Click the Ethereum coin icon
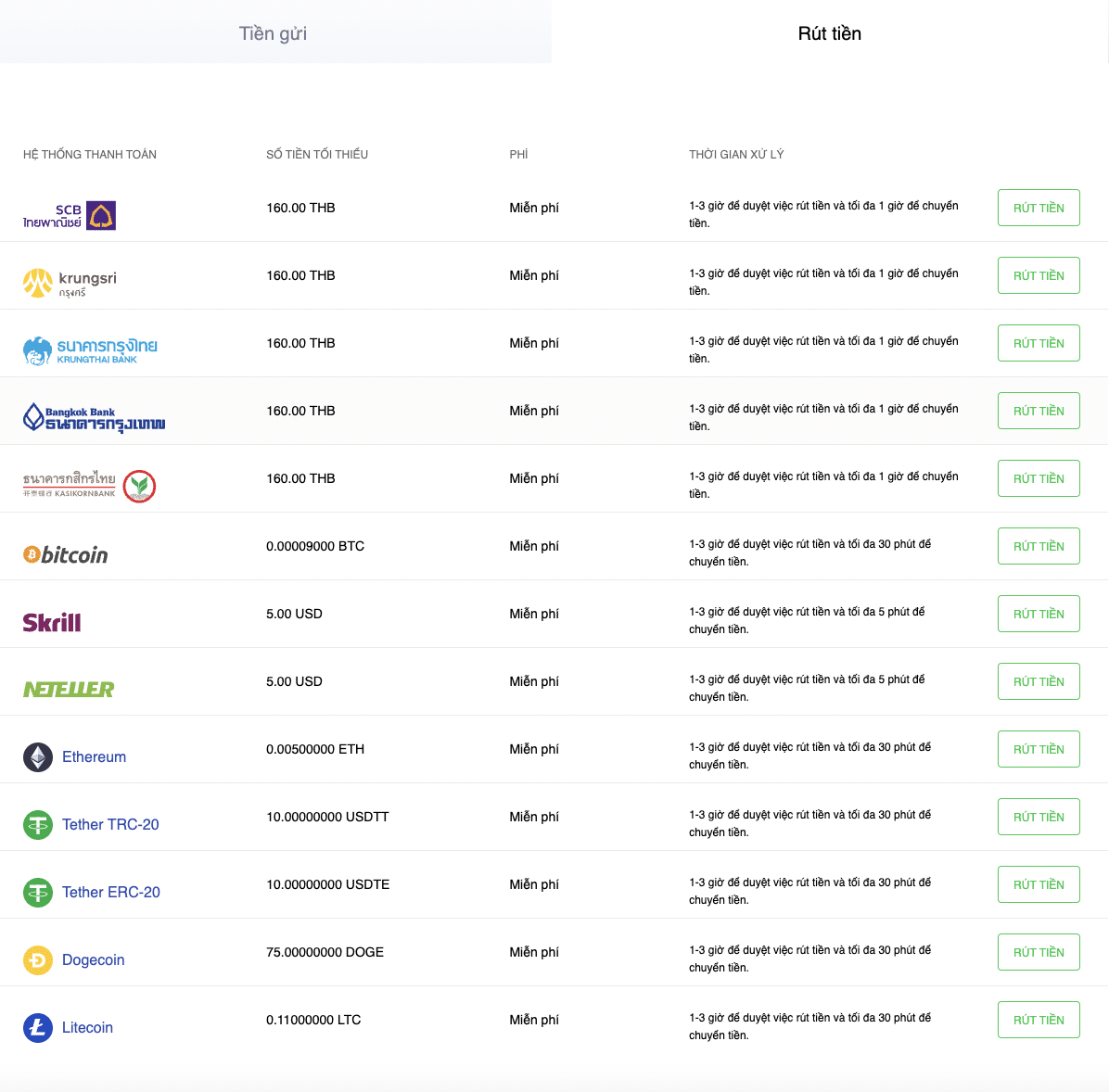This screenshot has width=1109, height=1092. click(38, 756)
